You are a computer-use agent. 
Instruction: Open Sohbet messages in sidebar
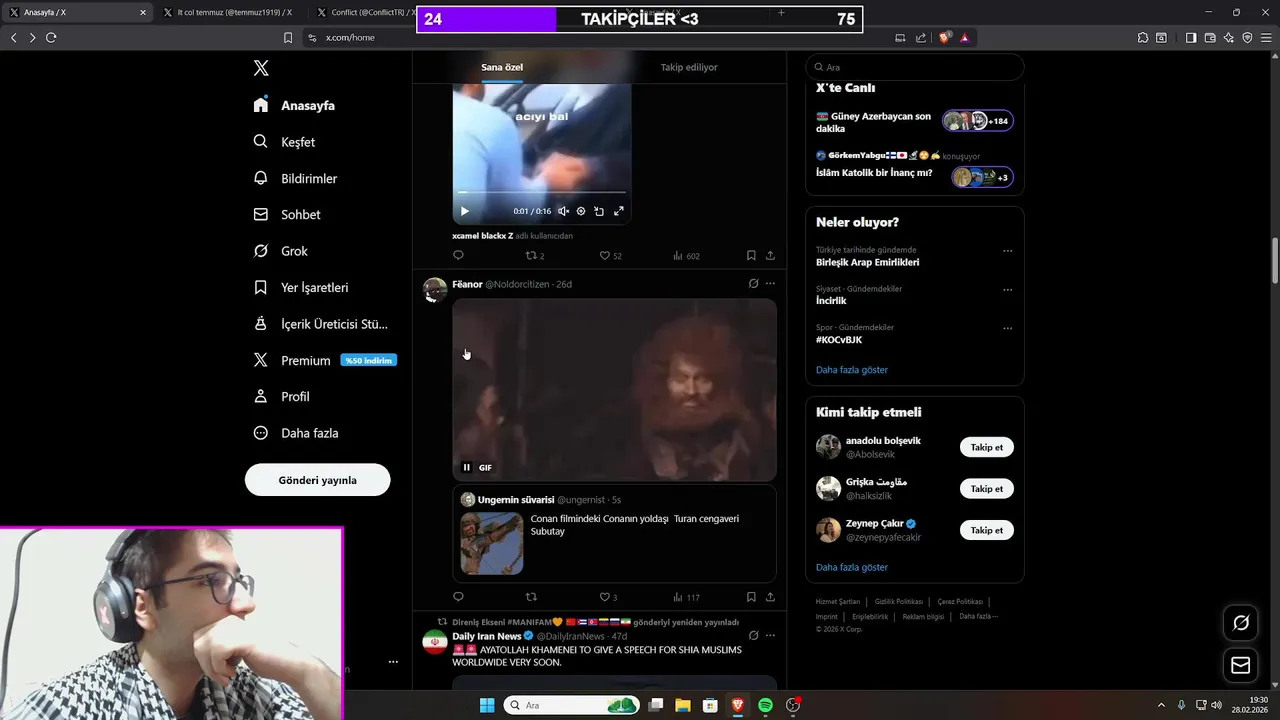point(288,214)
